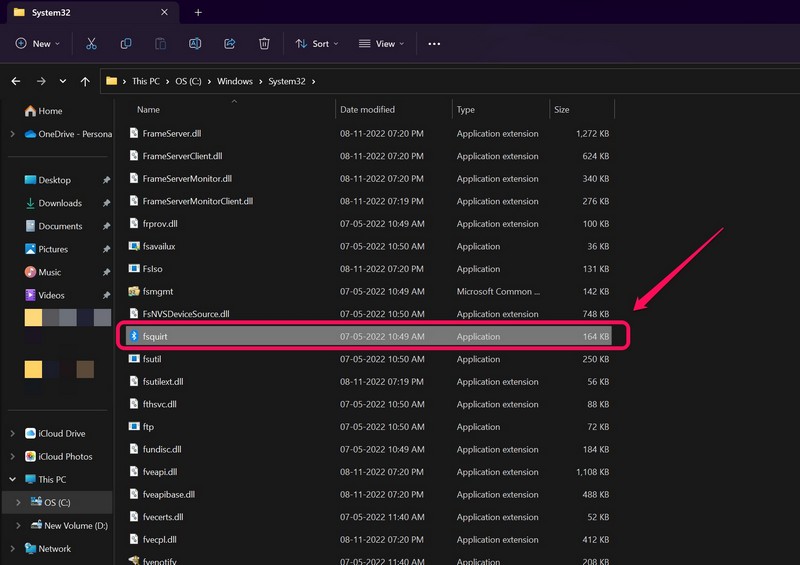The width and height of the screenshot is (800, 565).
Task: Click the Delete trash icon
Action: [264, 44]
